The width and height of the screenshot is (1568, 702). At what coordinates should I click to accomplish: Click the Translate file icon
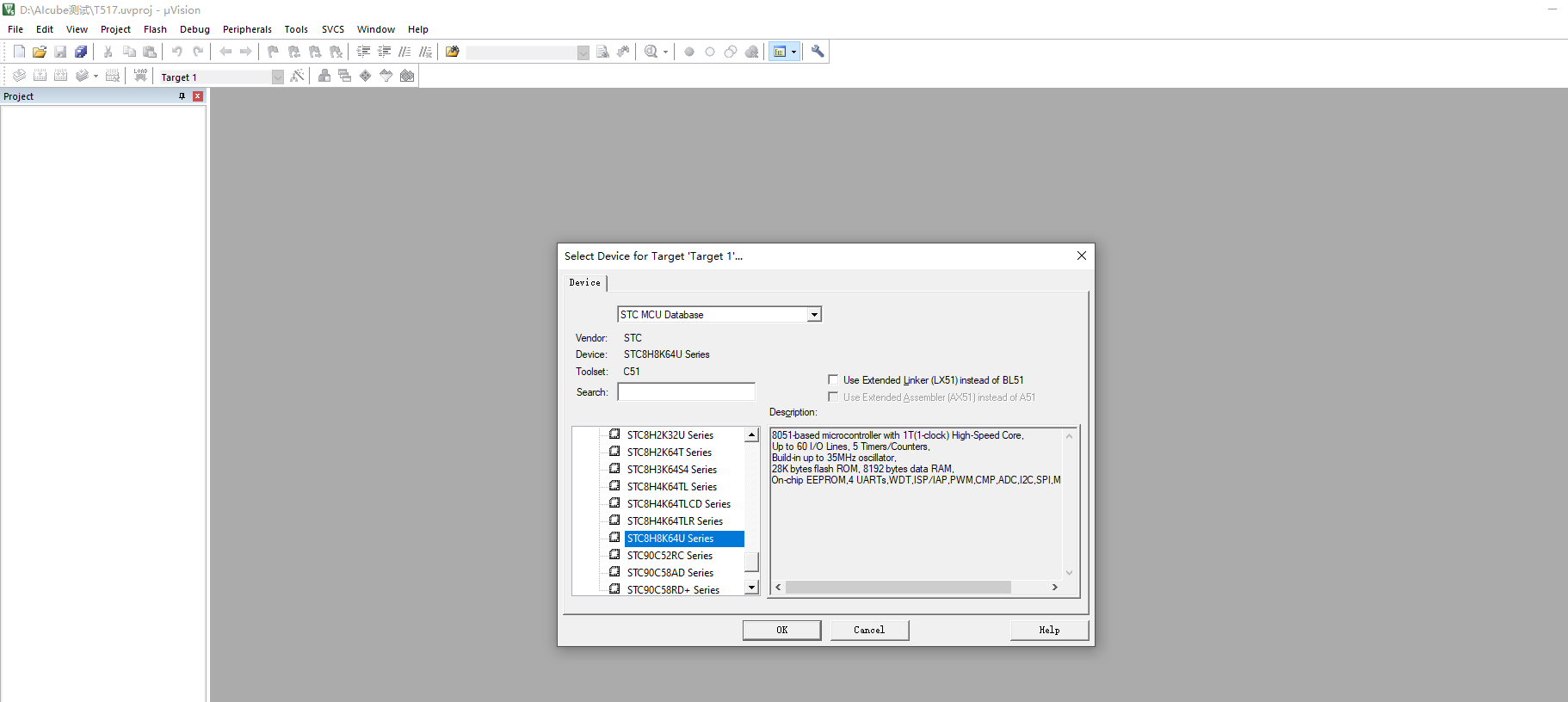pyautogui.click(x=19, y=76)
